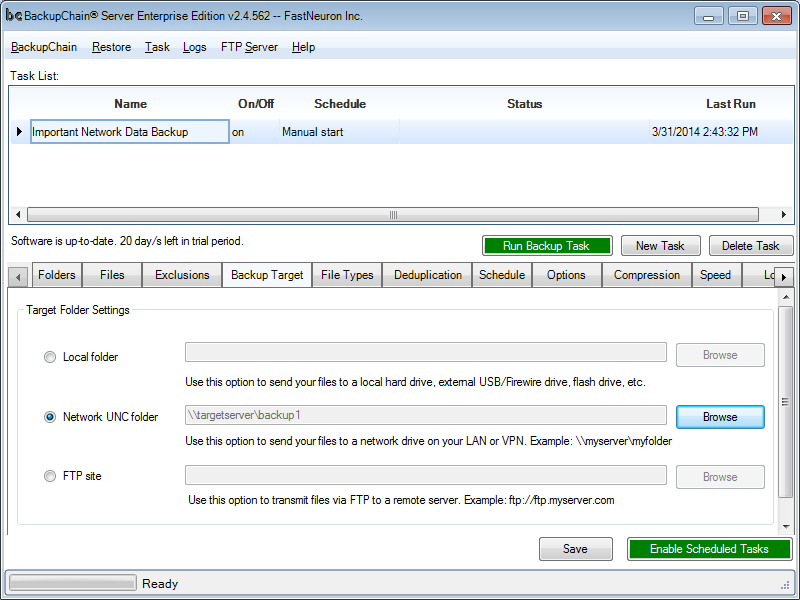
Task: Switch to the Files tab
Action: pos(112,275)
